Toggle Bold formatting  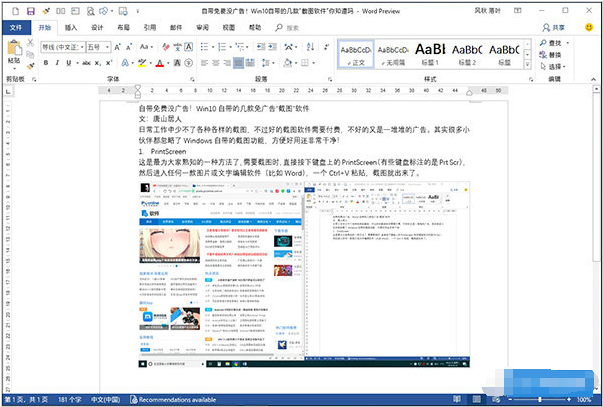[46, 63]
